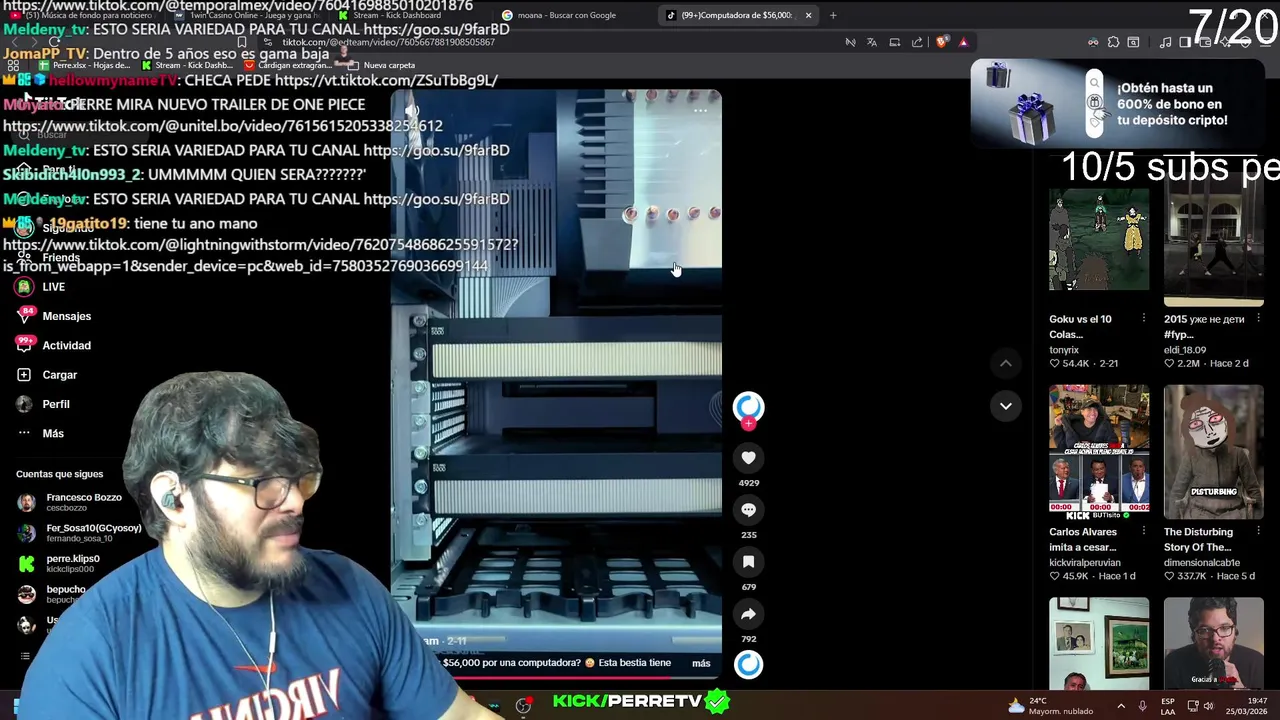
Task: Open the Goku vs el 10 Colas thumbnail
Action: [1099, 239]
